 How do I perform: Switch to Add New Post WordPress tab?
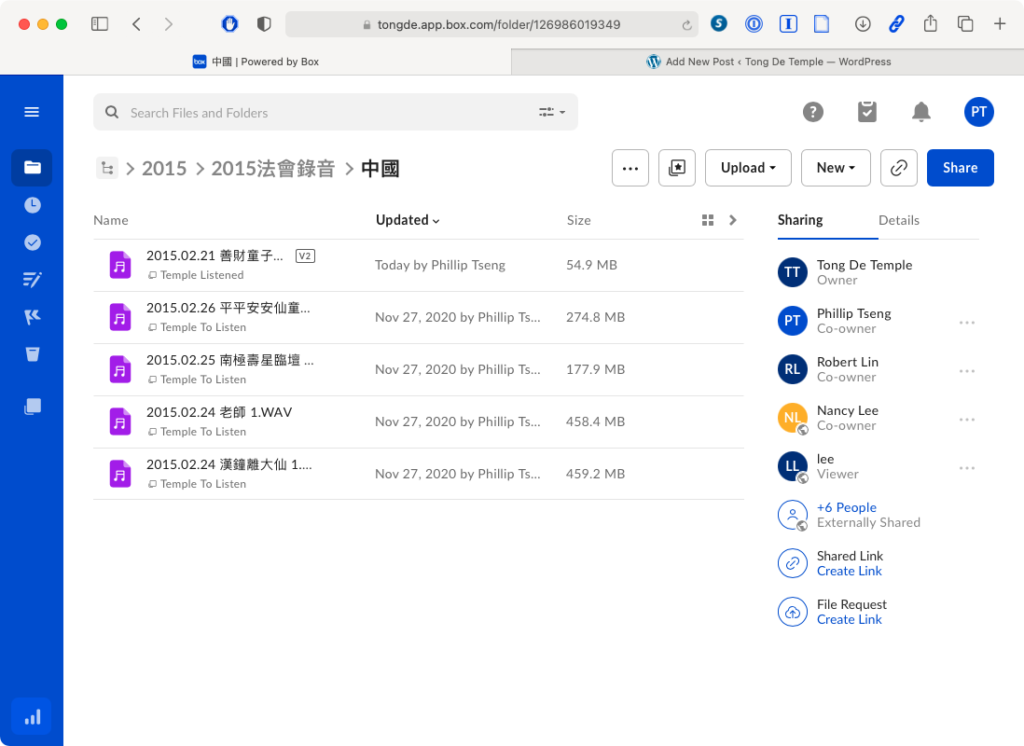coord(767,61)
